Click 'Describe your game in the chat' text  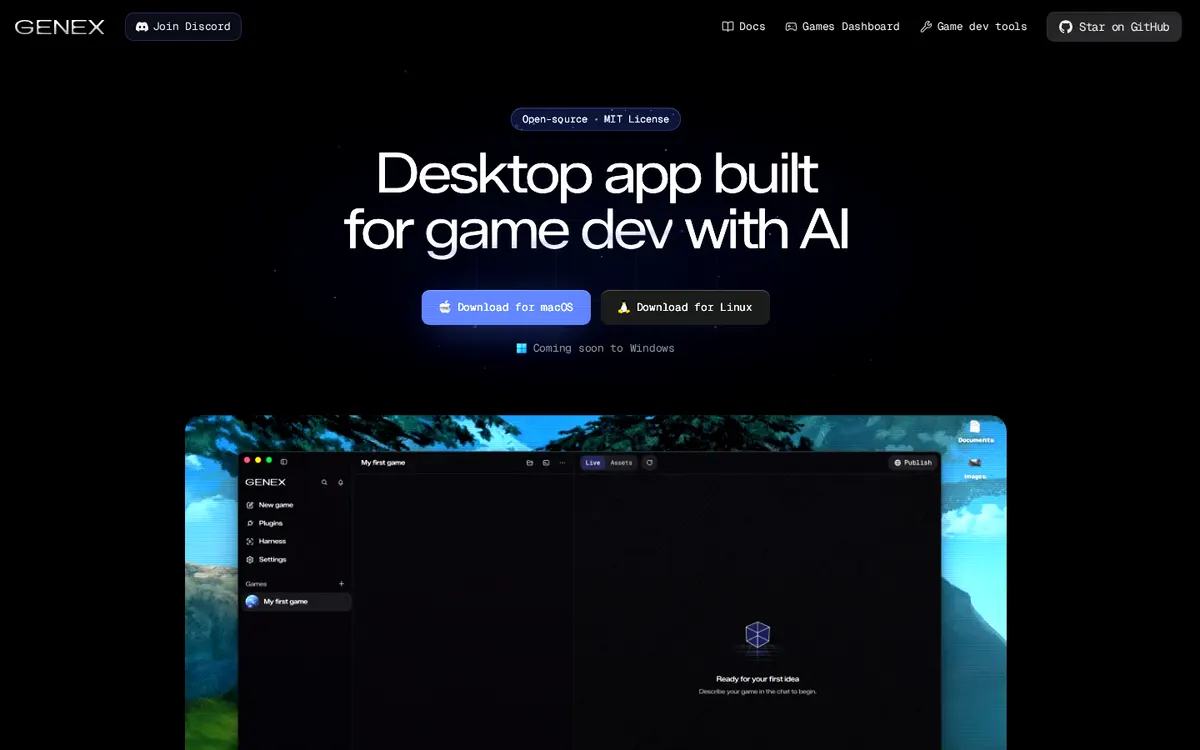[x=758, y=692]
